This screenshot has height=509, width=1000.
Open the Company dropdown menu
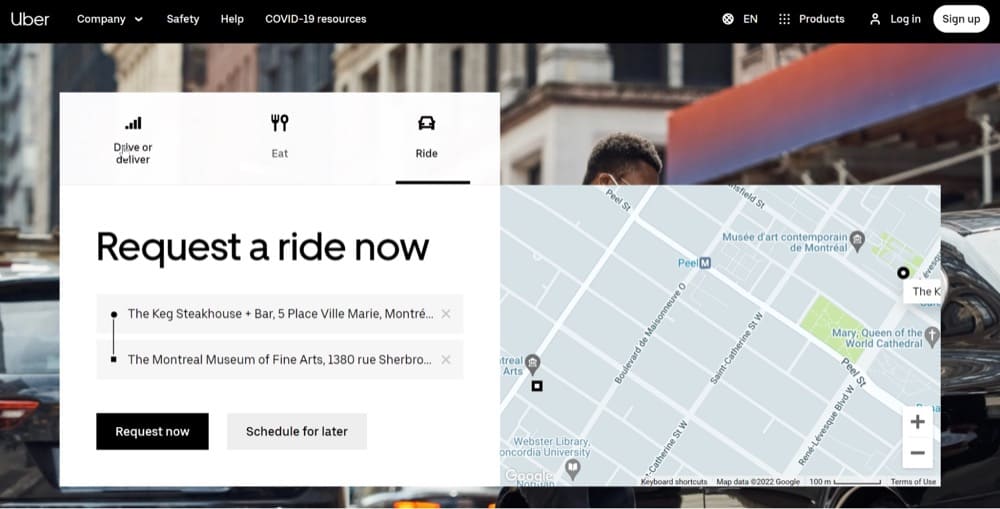pos(109,19)
